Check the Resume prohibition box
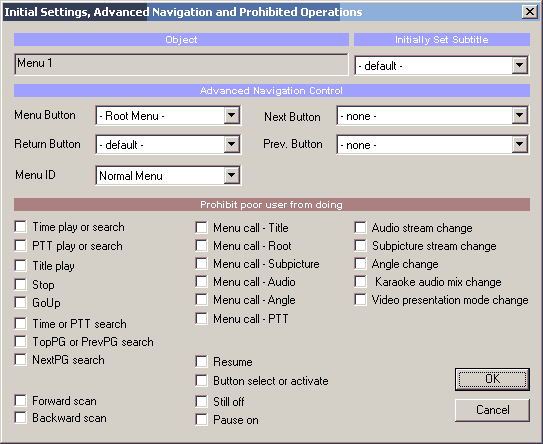The image size is (543, 444). [x=201, y=362]
